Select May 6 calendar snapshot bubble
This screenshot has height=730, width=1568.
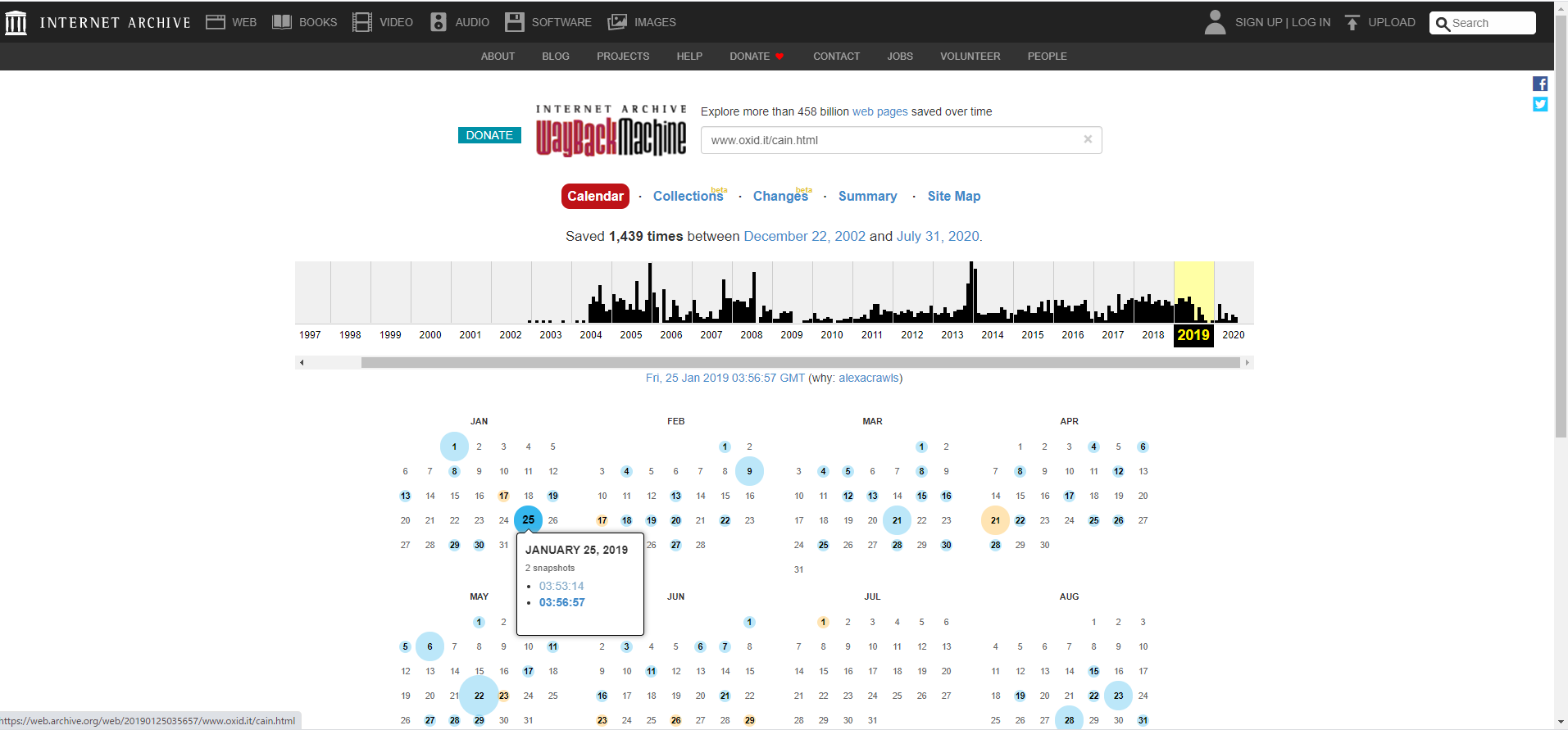(429, 646)
